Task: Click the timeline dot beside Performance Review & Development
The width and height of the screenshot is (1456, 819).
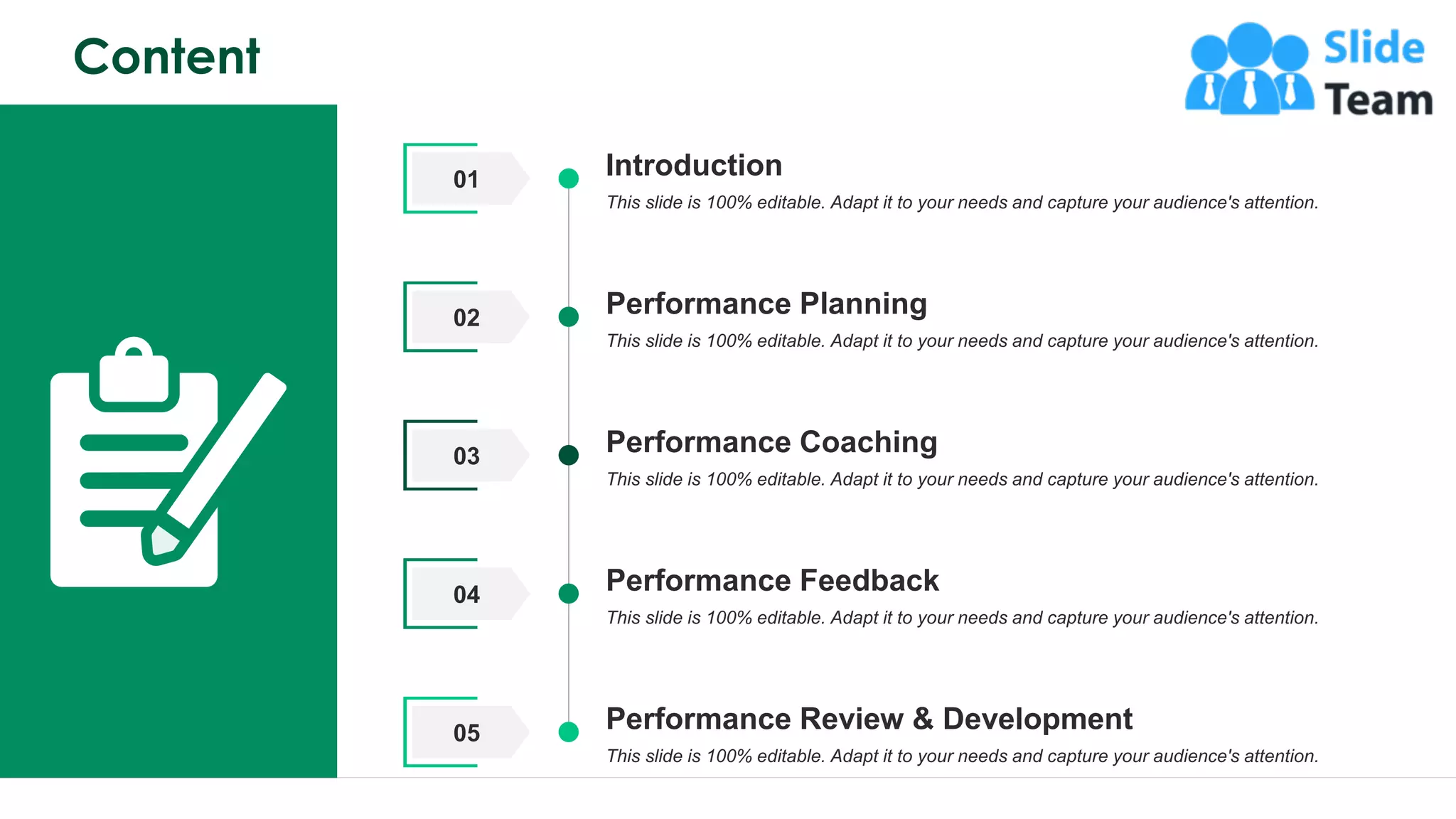Action: pos(569,732)
